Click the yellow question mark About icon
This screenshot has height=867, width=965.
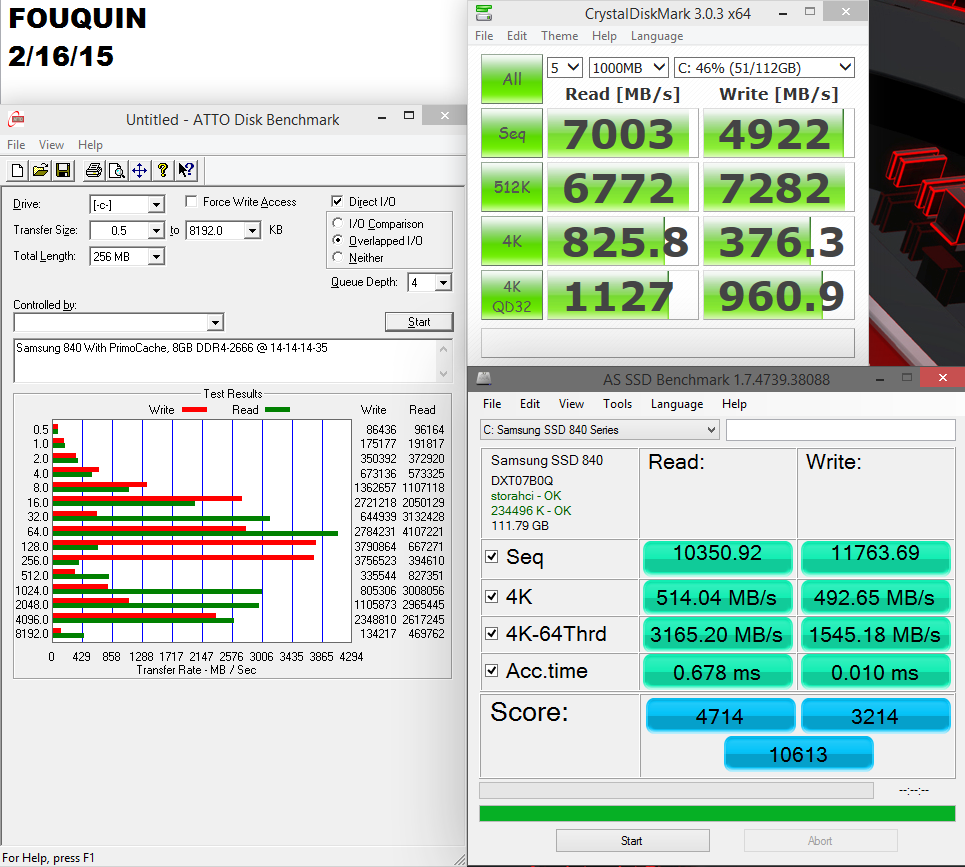point(163,170)
